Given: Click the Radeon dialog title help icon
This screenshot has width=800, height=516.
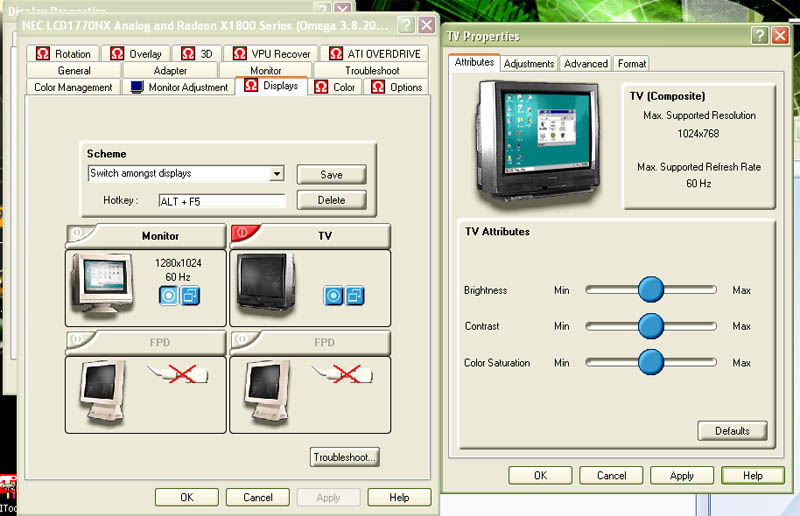Looking at the screenshot, I should pyautogui.click(x=406, y=24).
